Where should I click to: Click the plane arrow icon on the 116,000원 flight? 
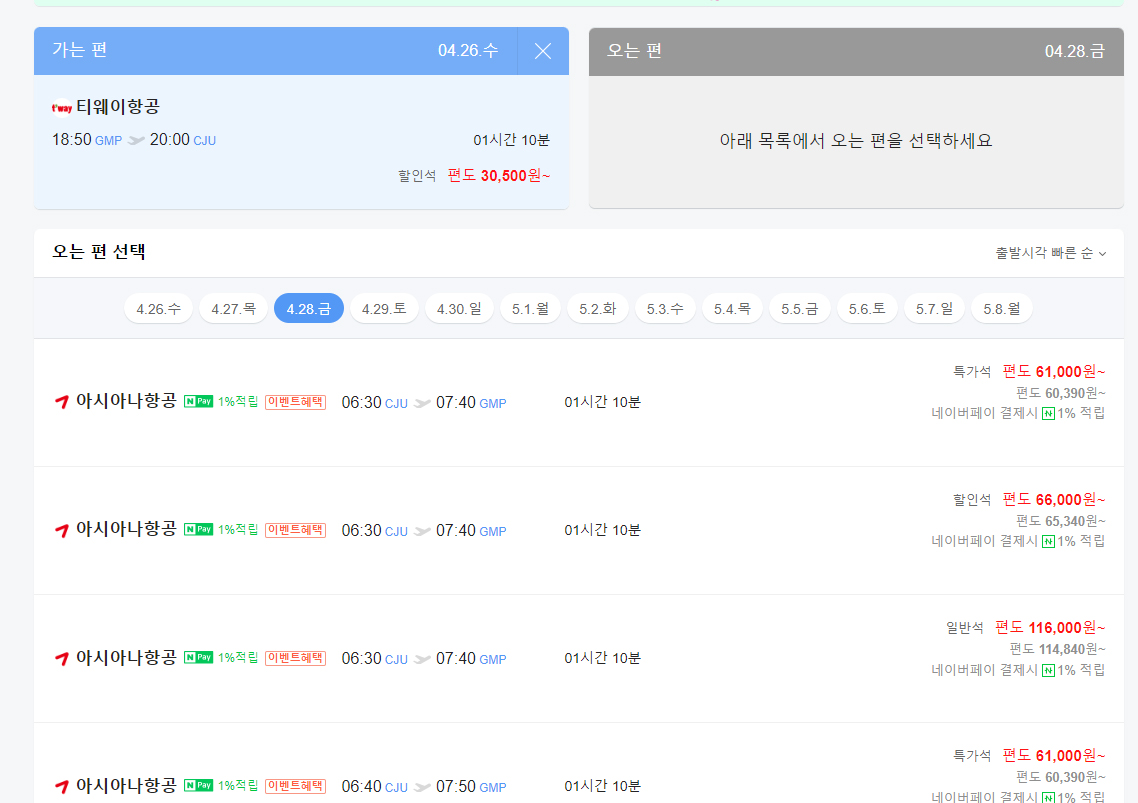(x=422, y=659)
